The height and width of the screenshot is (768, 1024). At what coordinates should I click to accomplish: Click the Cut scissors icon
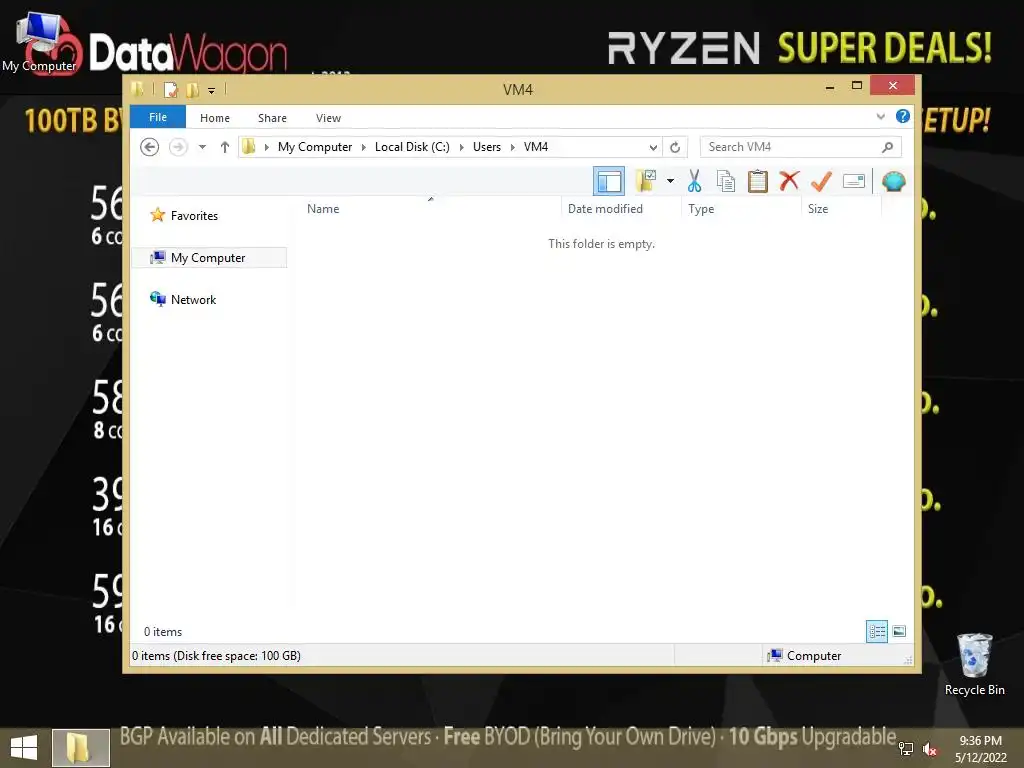(694, 181)
